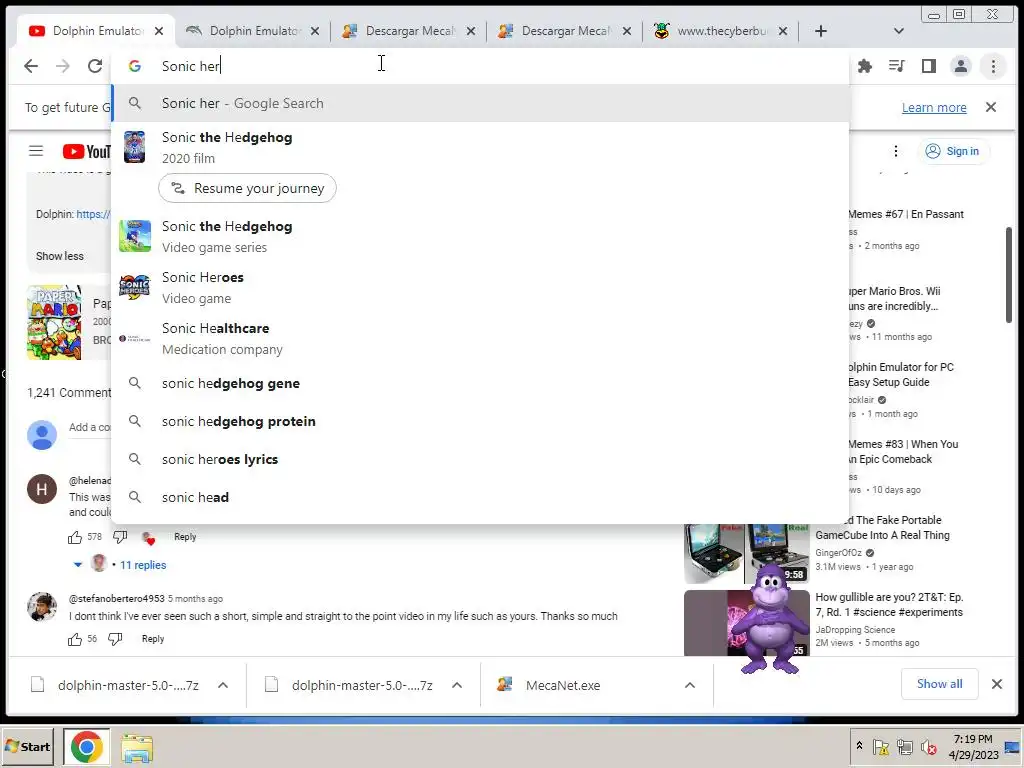Screen dimensions: 1024x768
Task: Click the YouTube 'Sign in' button
Action: coord(953,152)
